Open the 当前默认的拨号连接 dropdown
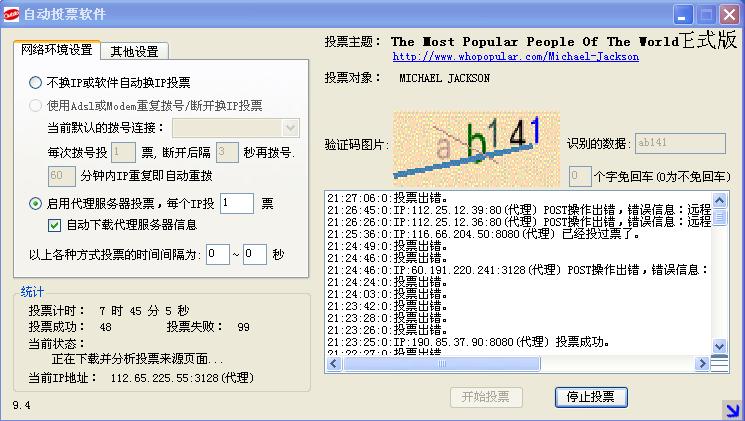Viewport: 745px width, 421px height. click(290, 128)
